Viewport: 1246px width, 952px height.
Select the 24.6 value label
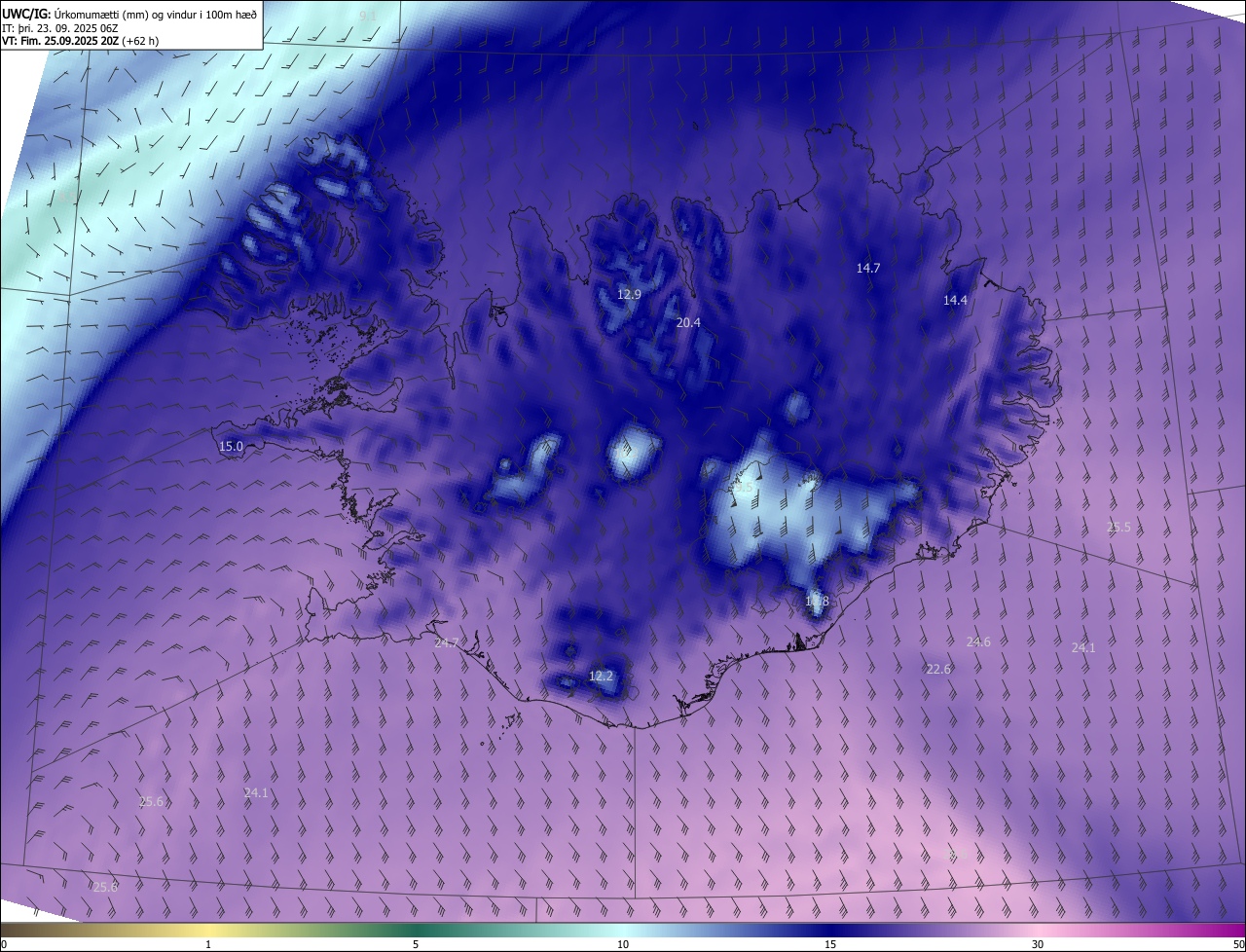click(978, 641)
